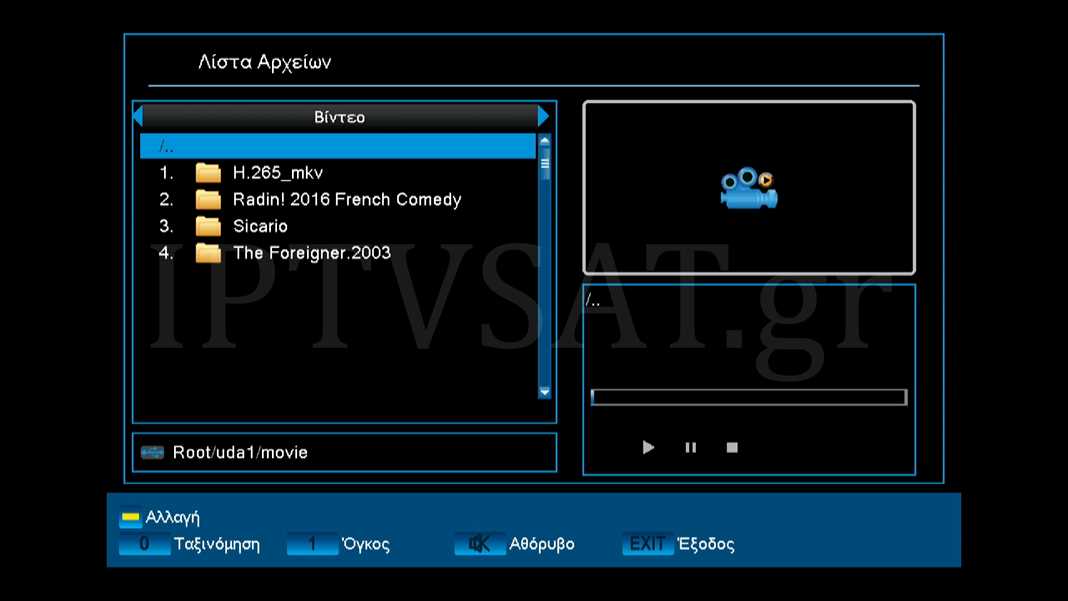Switch category with left arrow beside Βίντεο
Viewport: 1068px width, 601px height.
click(138, 117)
